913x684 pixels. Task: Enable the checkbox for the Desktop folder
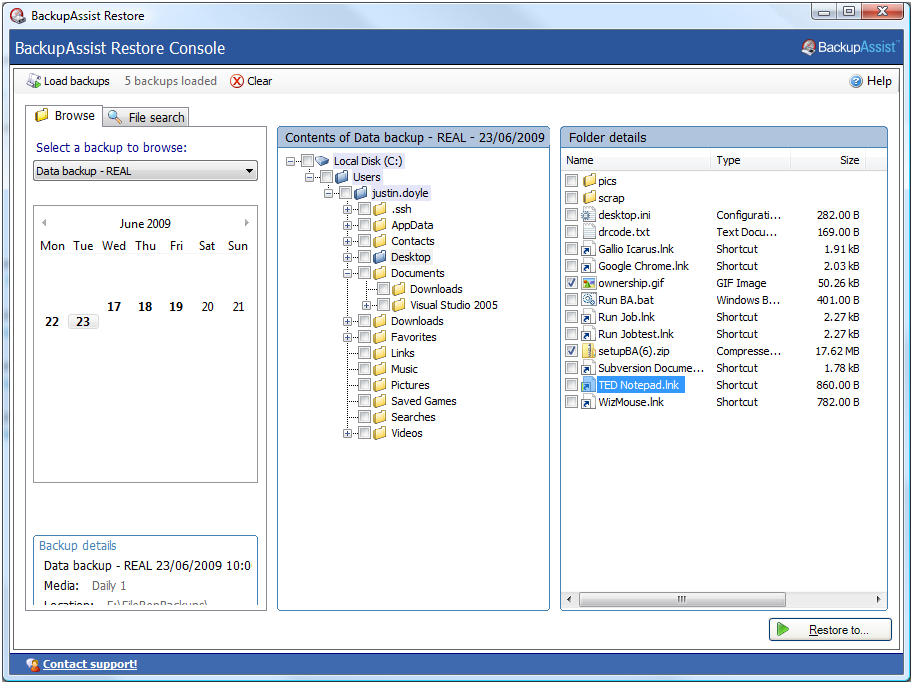364,257
